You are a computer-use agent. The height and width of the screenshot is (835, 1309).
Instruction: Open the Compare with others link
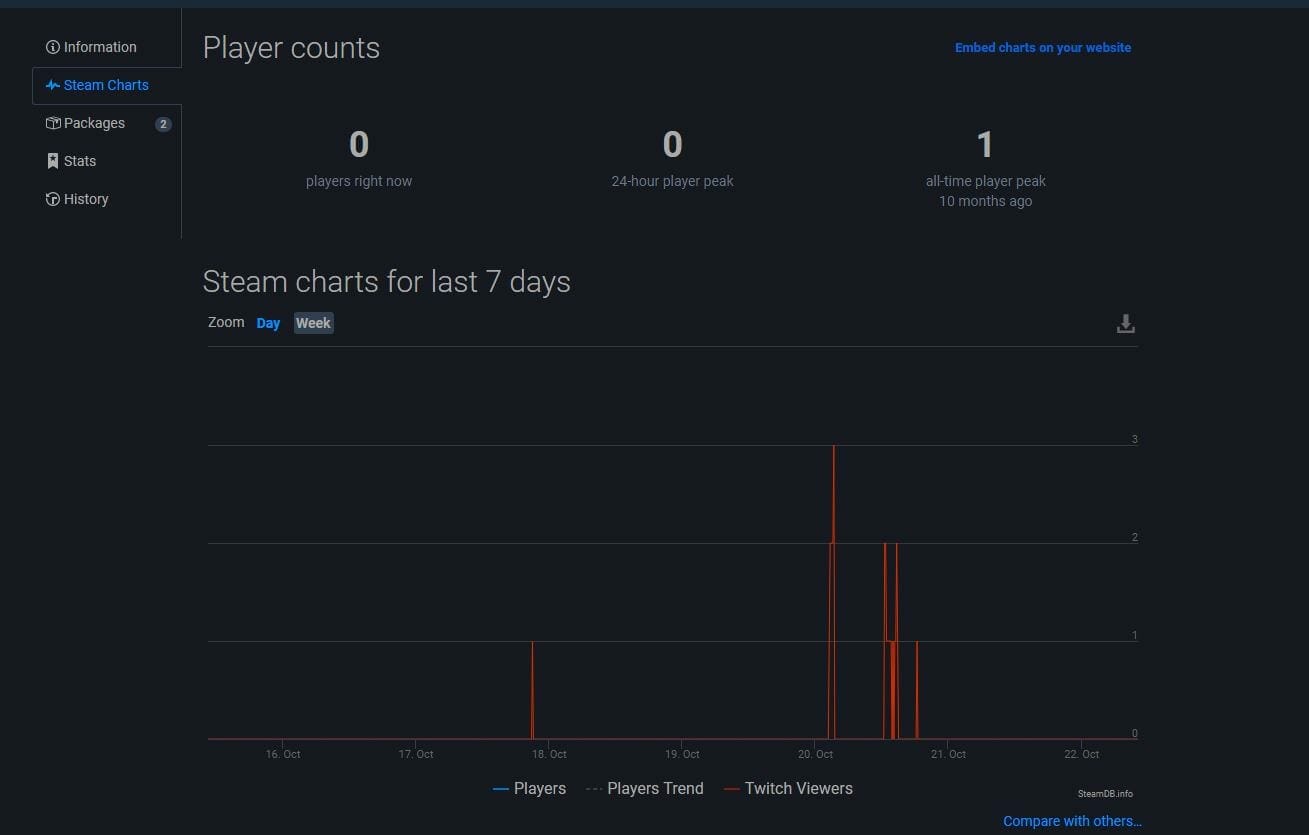tap(1071, 821)
